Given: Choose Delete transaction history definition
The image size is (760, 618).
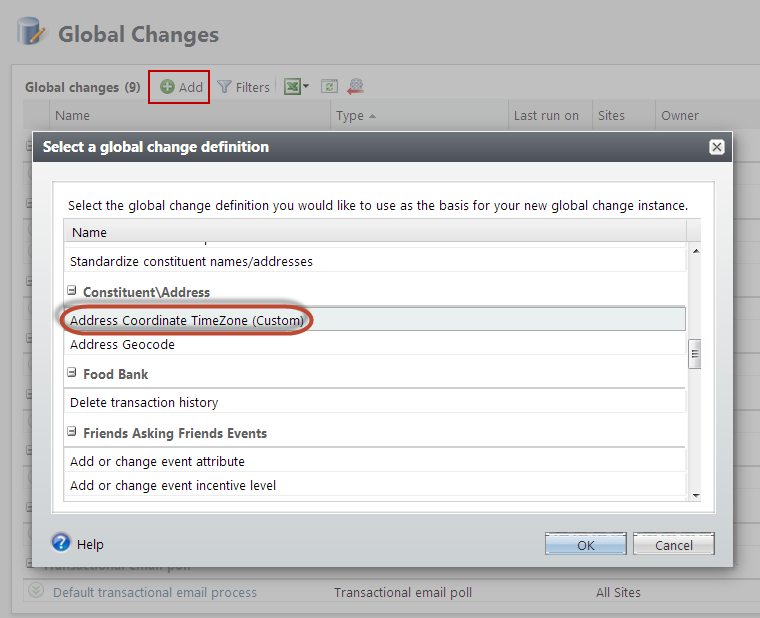Looking at the screenshot, I should (143, 402).
